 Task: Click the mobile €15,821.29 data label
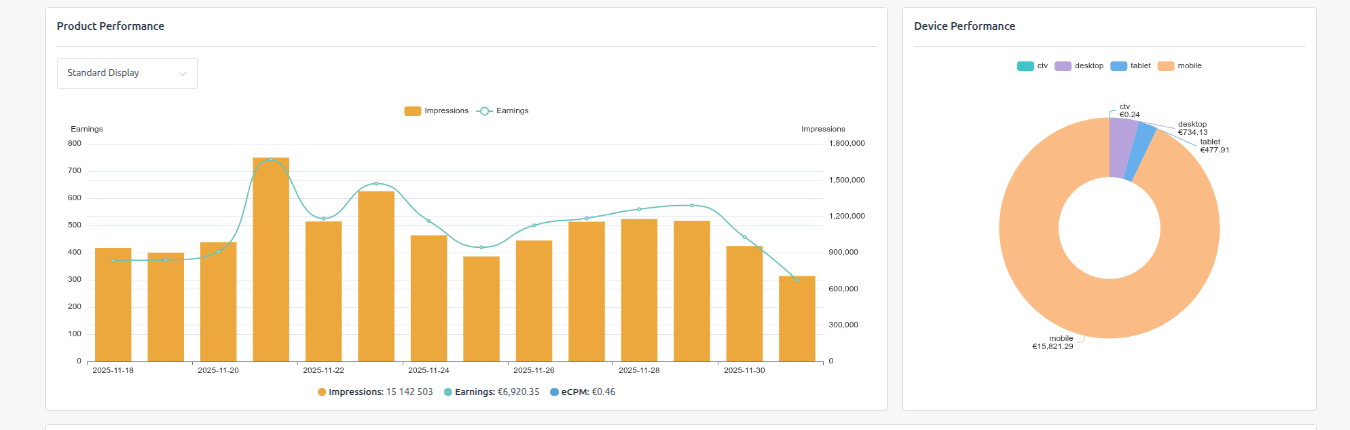pyautogui.click(x=1059, y=342)
